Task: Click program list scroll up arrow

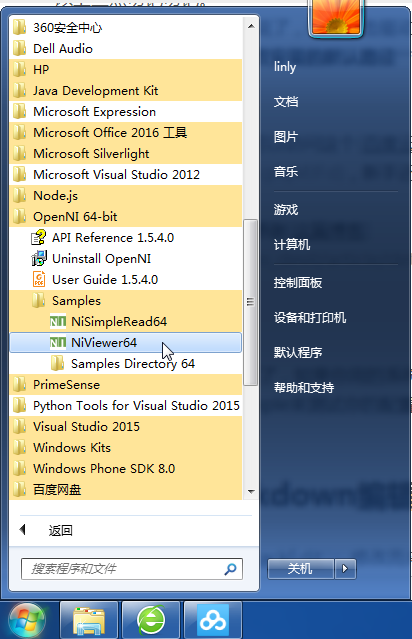Action: (251, 26)
